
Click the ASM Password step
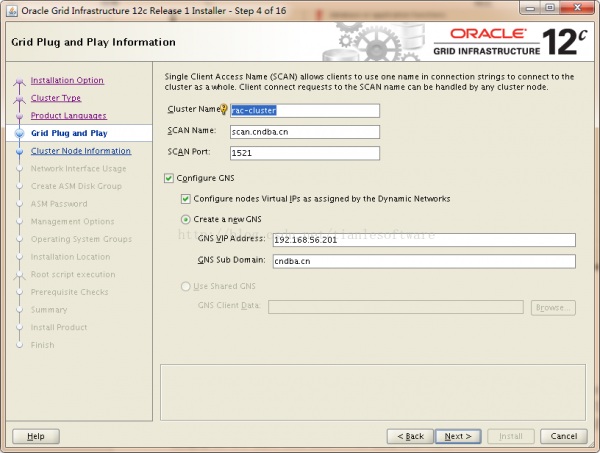(59, 204)
